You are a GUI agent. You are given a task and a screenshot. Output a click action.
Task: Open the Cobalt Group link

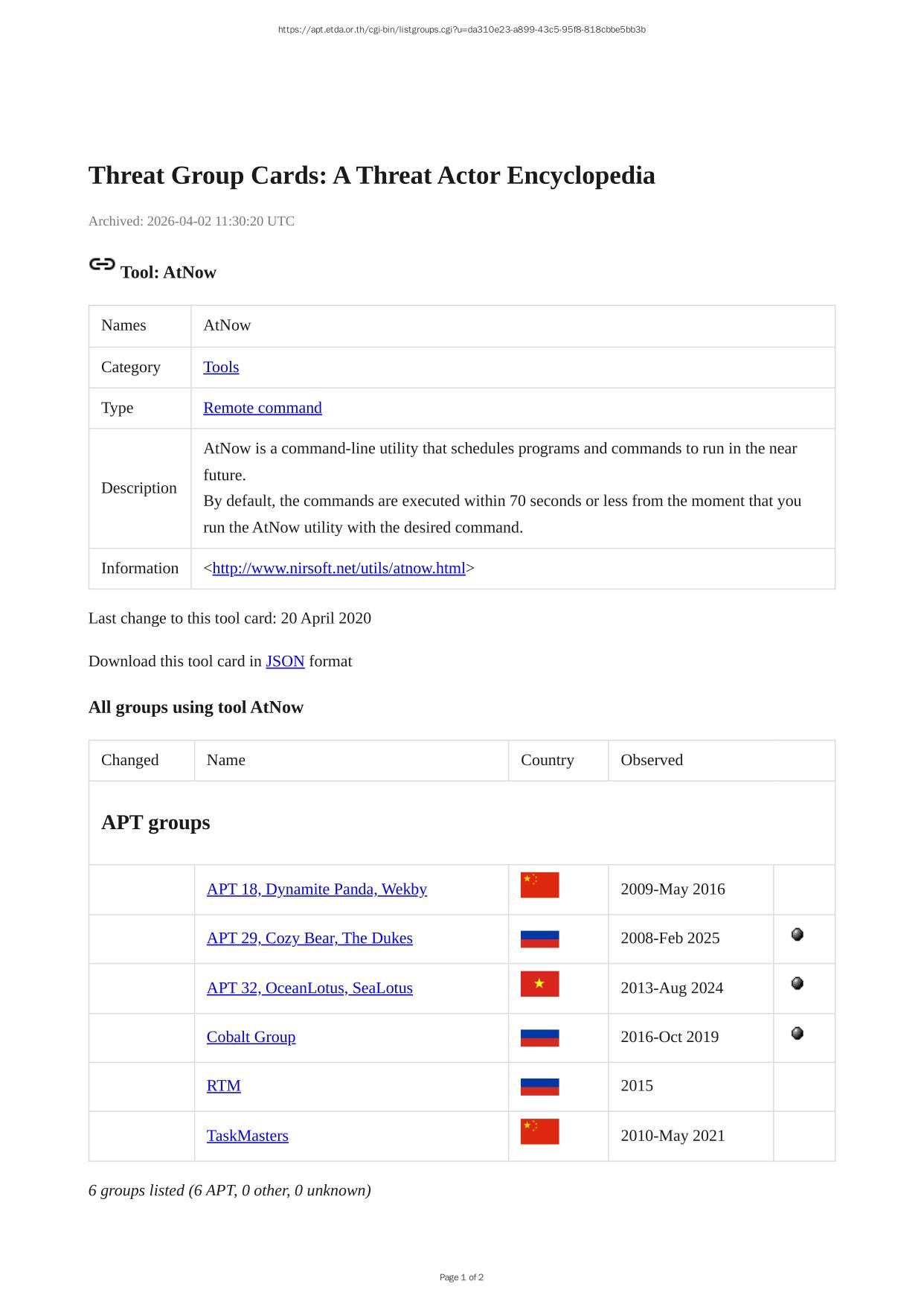tap(251, 1038)
